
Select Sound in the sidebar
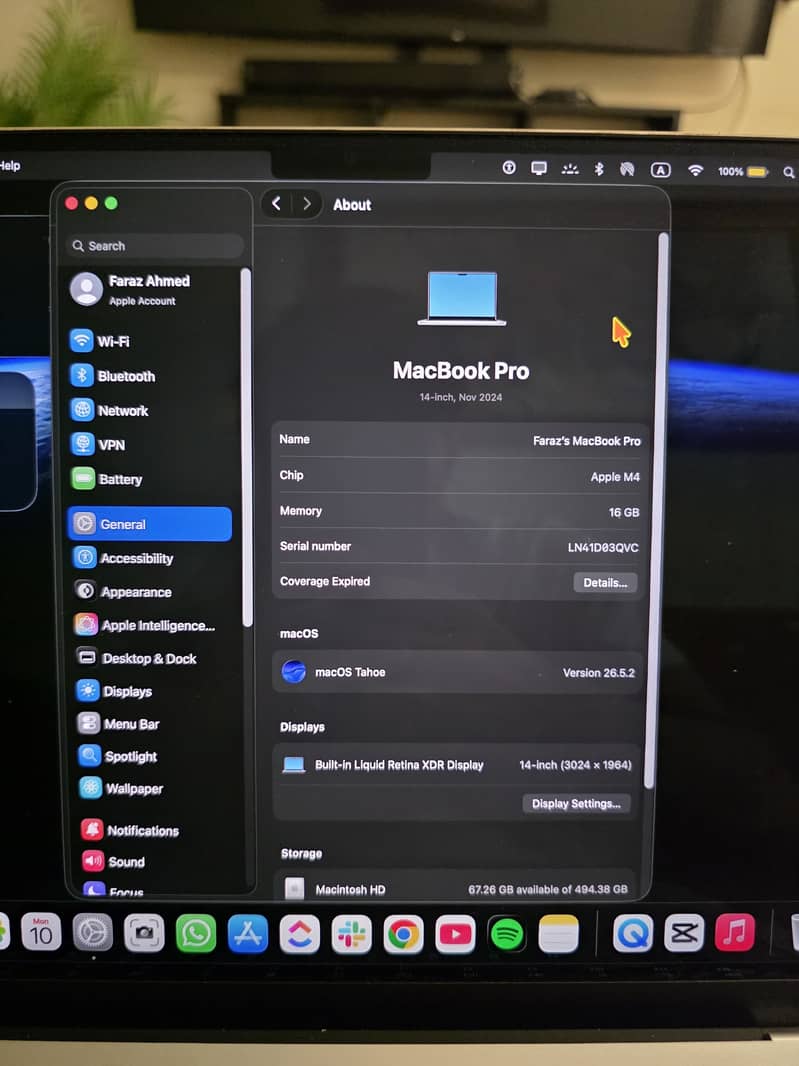[x=113, y=861]
